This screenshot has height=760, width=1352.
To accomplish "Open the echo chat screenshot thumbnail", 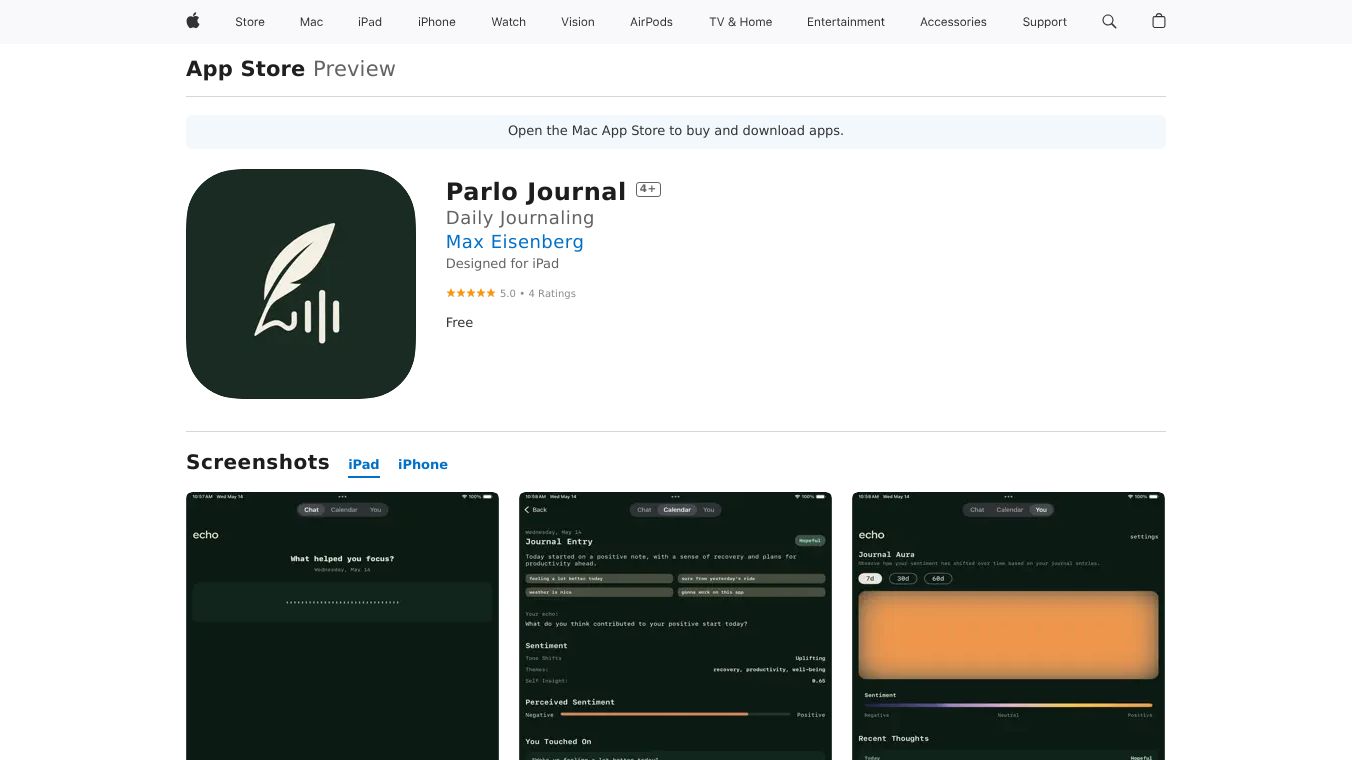I will click(342, 626).
